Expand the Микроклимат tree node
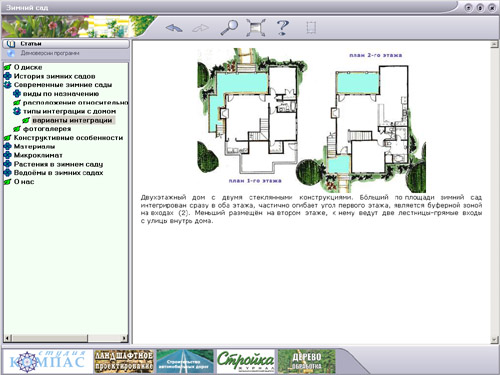The height and width of the screenshot is (375, 500). point(7,155)
